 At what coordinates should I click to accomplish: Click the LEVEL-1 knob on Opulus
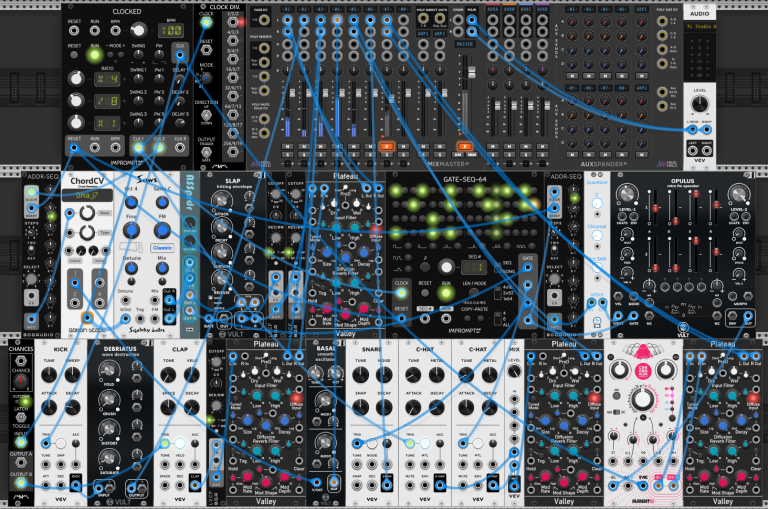[627, 195]
